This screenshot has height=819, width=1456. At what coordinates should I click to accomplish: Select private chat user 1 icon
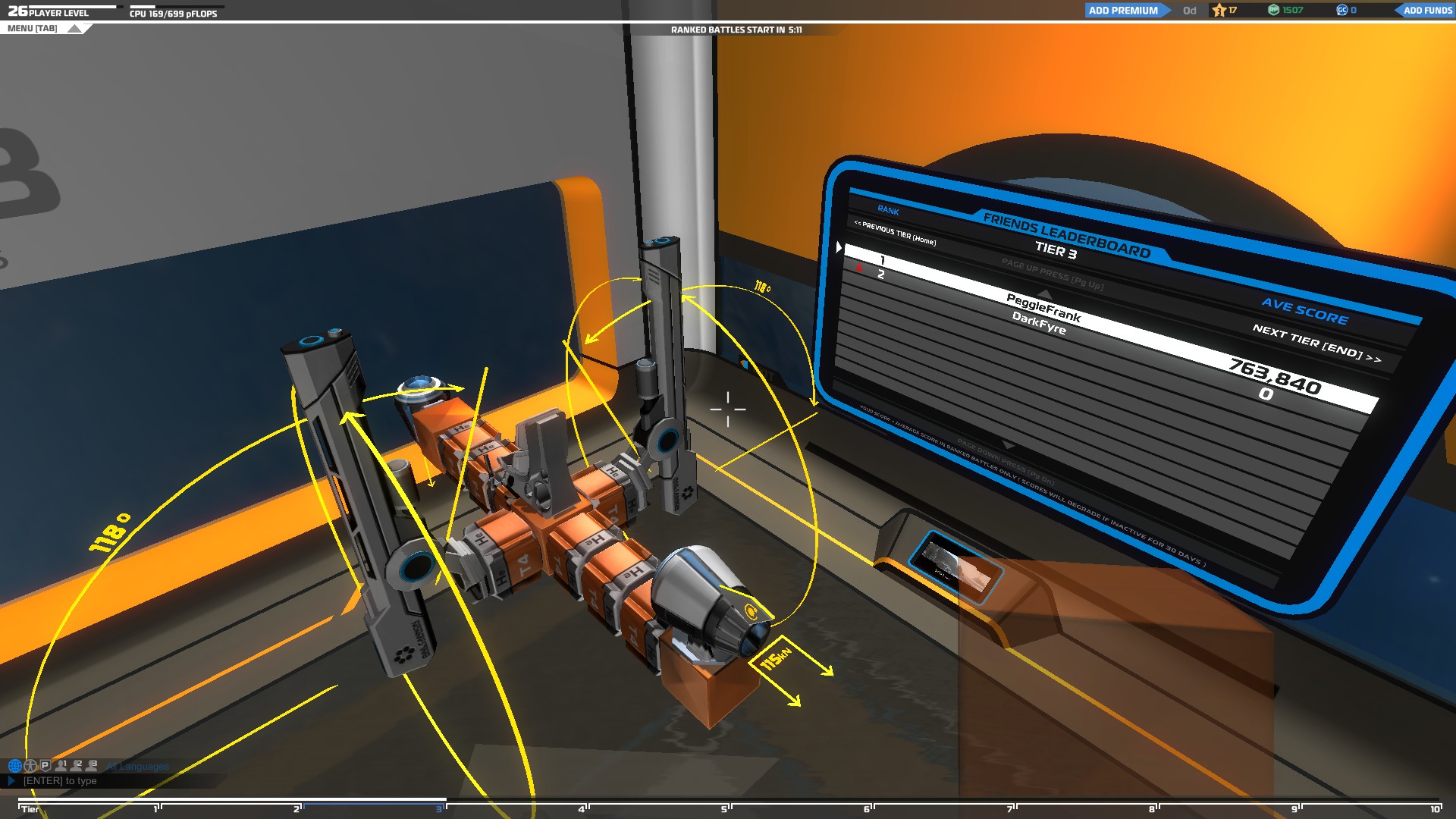click(61, 766)
